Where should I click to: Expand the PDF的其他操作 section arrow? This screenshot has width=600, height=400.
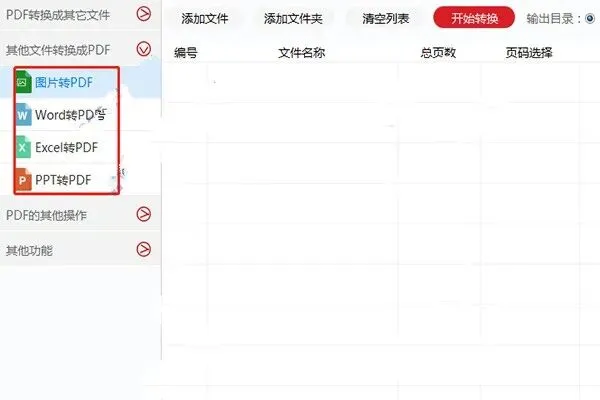point(144,214)
